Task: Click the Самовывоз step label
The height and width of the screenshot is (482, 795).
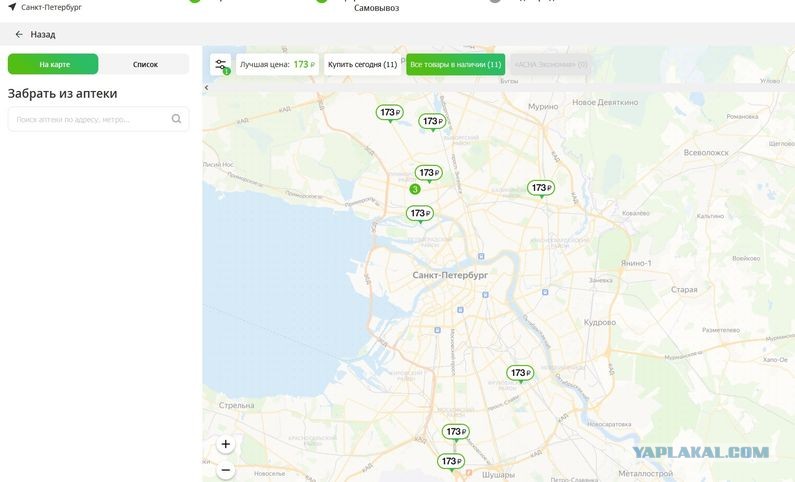Action: [x=374, y=7]
